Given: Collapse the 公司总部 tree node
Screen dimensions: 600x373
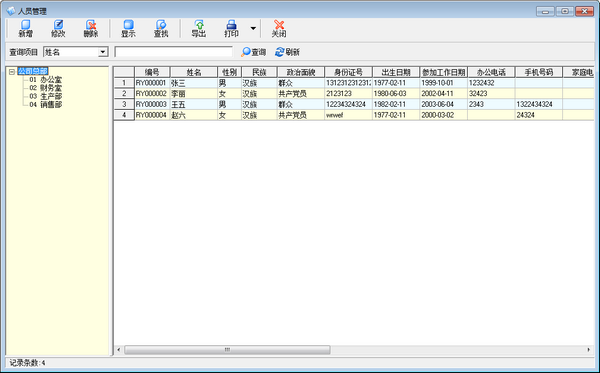Looking at the screenshot, I should click(12, 72).
